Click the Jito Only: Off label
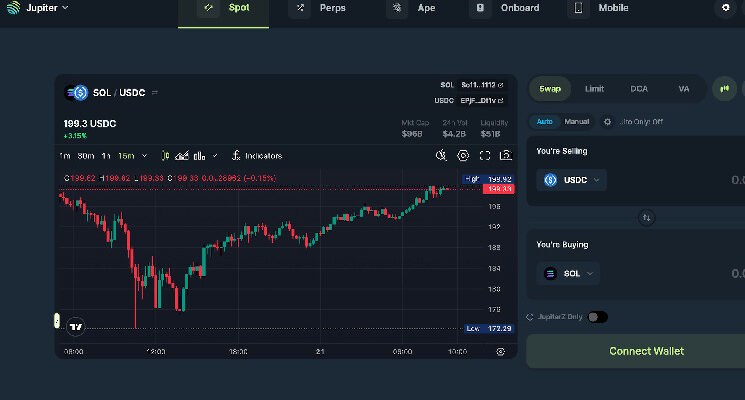The image size is (745, 400). pyautogui.click(x=641, y=122)
